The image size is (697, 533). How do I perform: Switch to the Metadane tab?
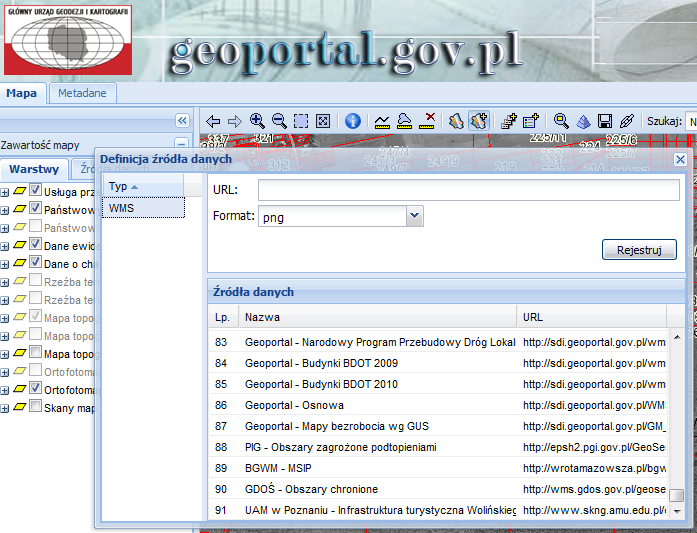point(83,93)
